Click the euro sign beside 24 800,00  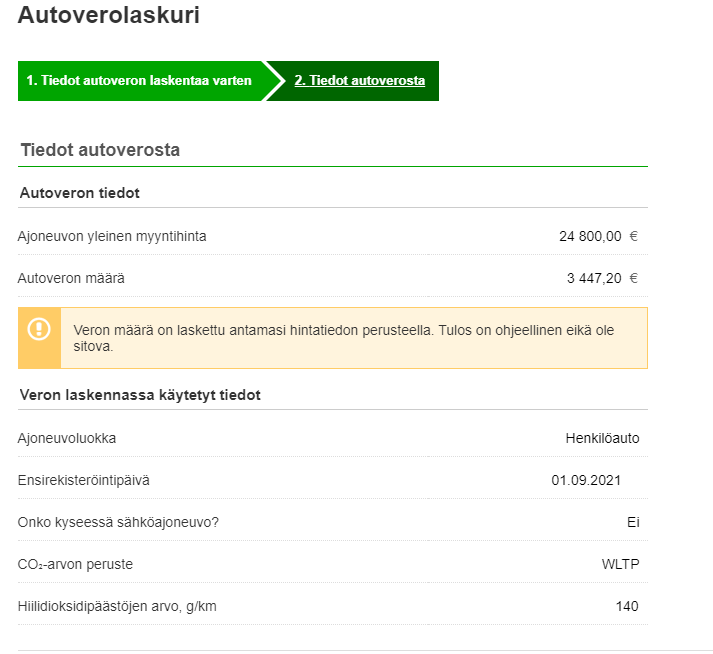633,237
